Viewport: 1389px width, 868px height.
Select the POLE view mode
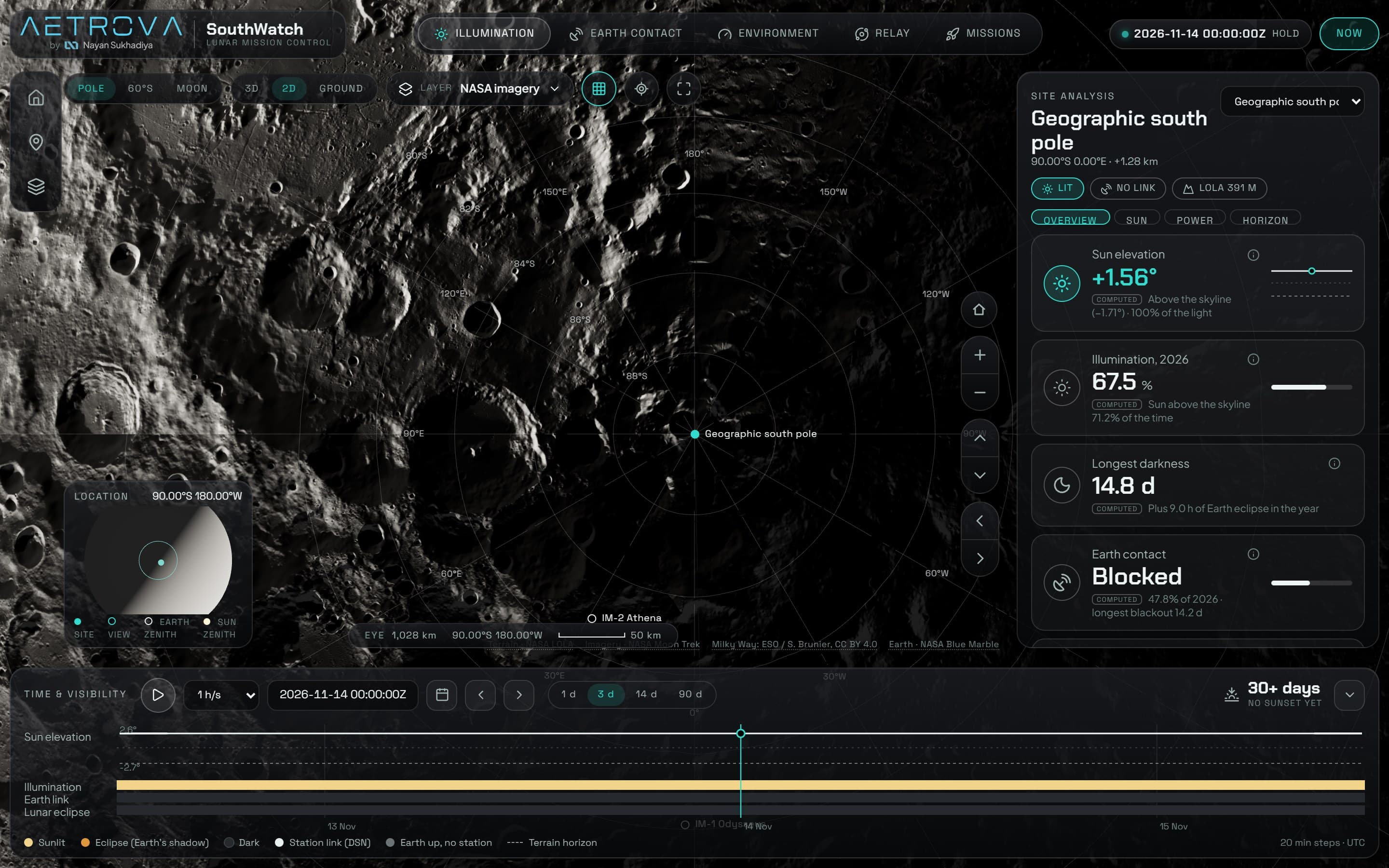[x=91, y=88]
